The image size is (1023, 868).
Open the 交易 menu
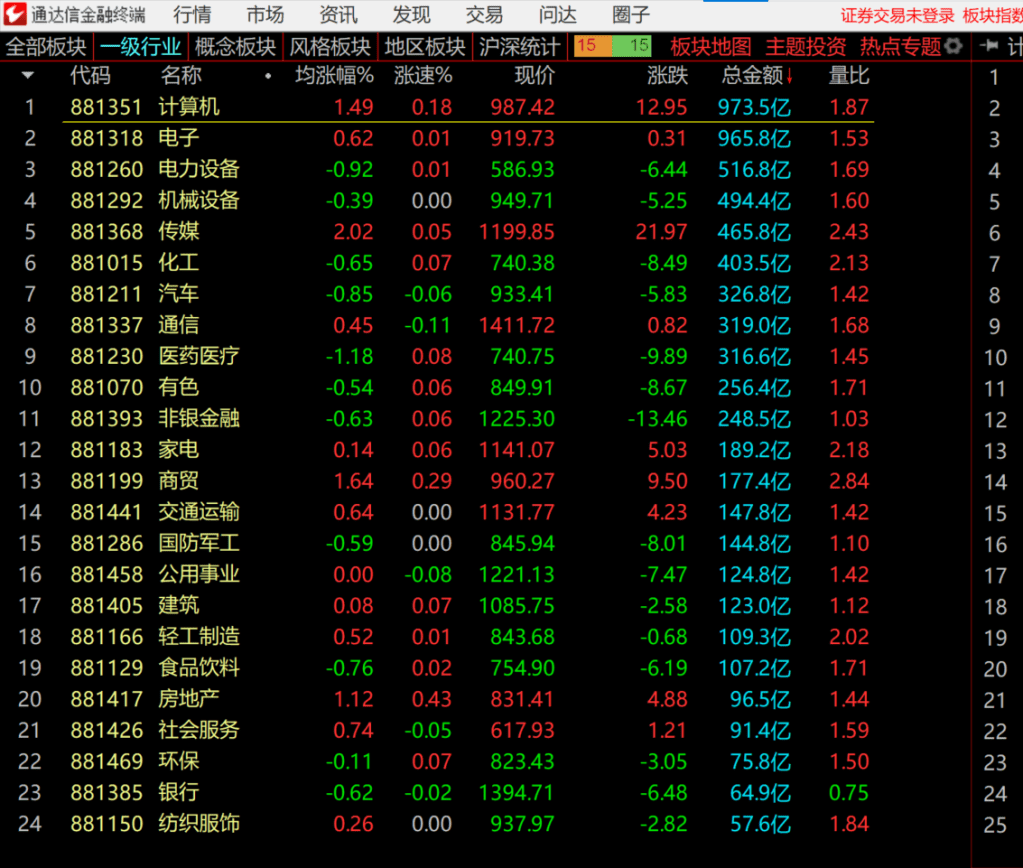(x=484, y=15)
